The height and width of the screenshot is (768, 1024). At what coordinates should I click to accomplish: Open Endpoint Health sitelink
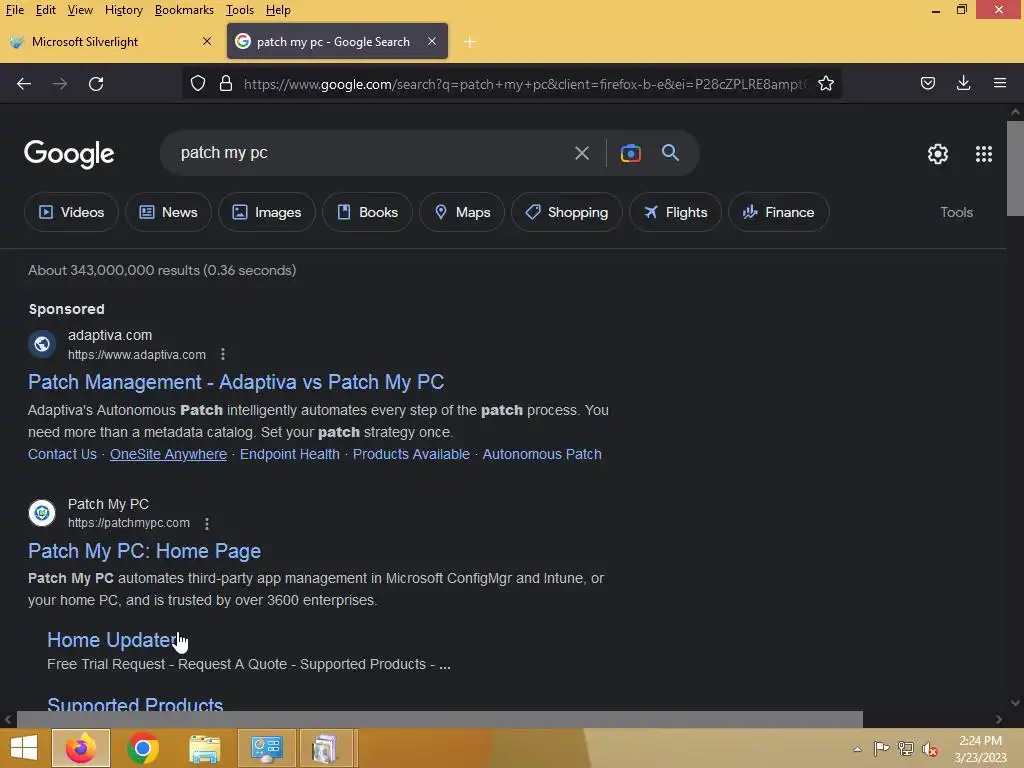pos(289,455)
